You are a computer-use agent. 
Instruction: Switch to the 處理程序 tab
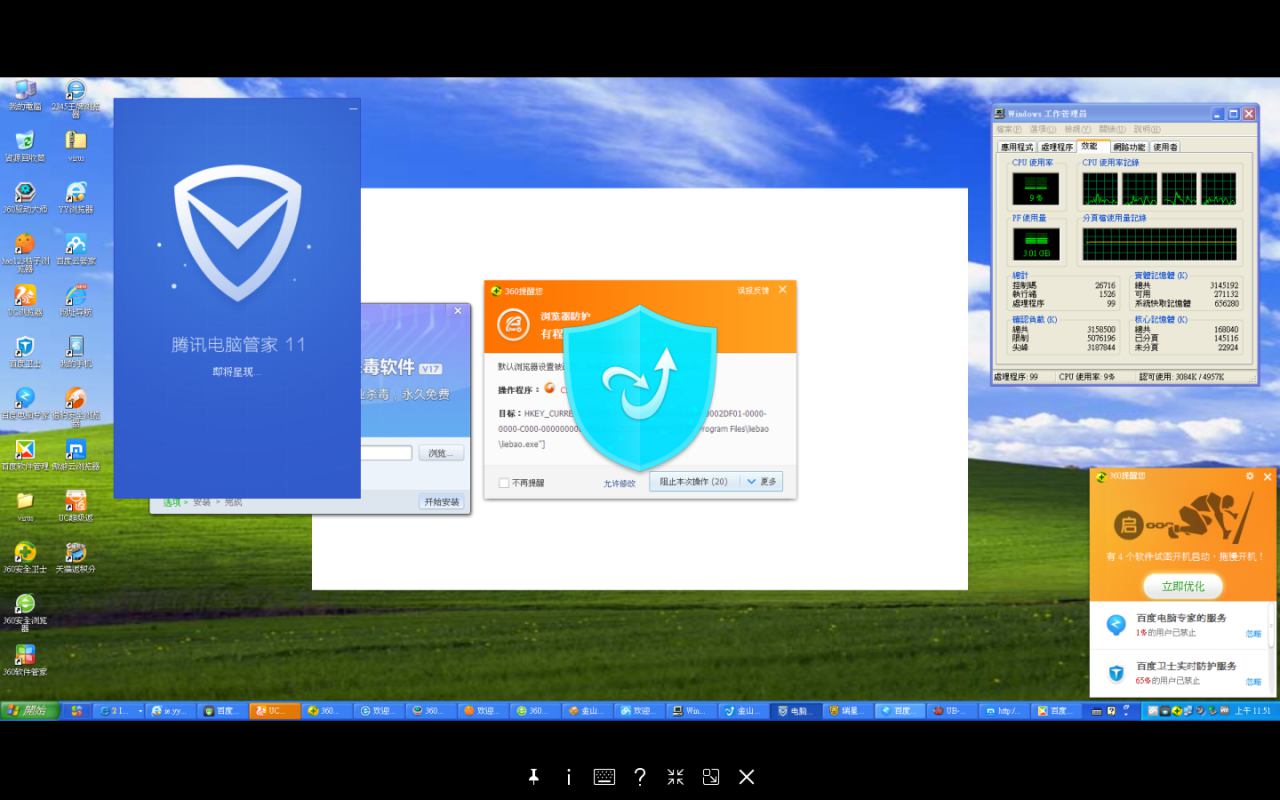1057,147
